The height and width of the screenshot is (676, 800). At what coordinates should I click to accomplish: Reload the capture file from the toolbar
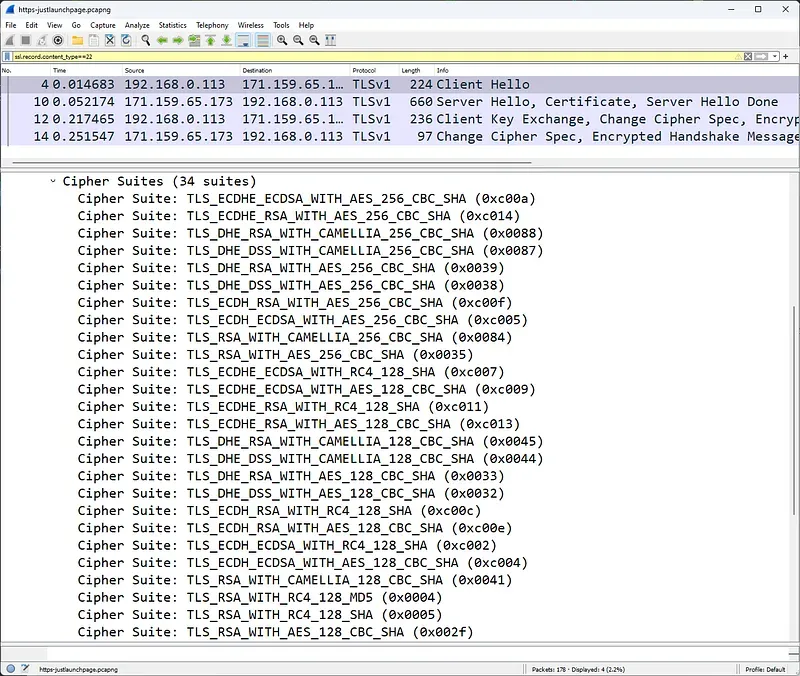tap(126, 40)
